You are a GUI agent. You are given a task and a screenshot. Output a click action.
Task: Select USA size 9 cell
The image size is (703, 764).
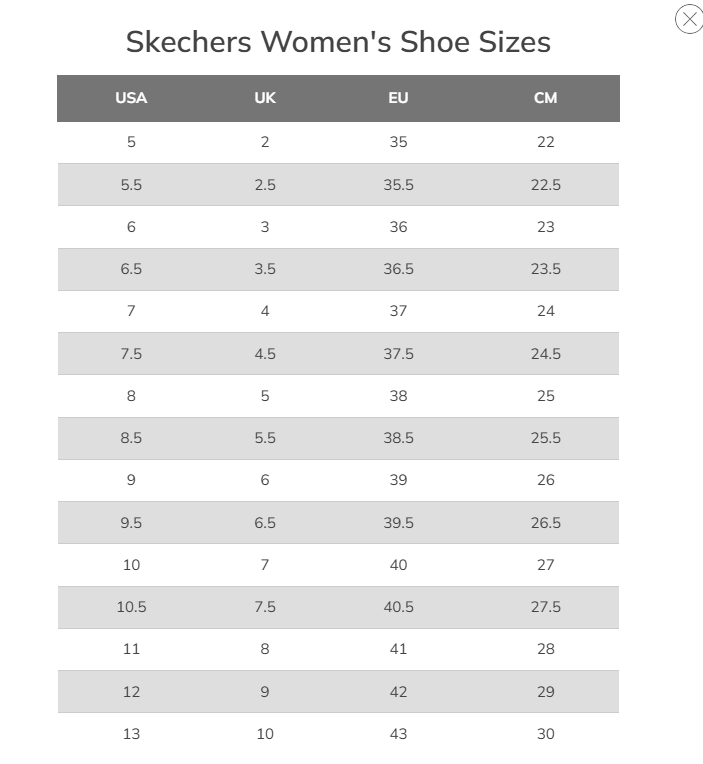[131, 480]
